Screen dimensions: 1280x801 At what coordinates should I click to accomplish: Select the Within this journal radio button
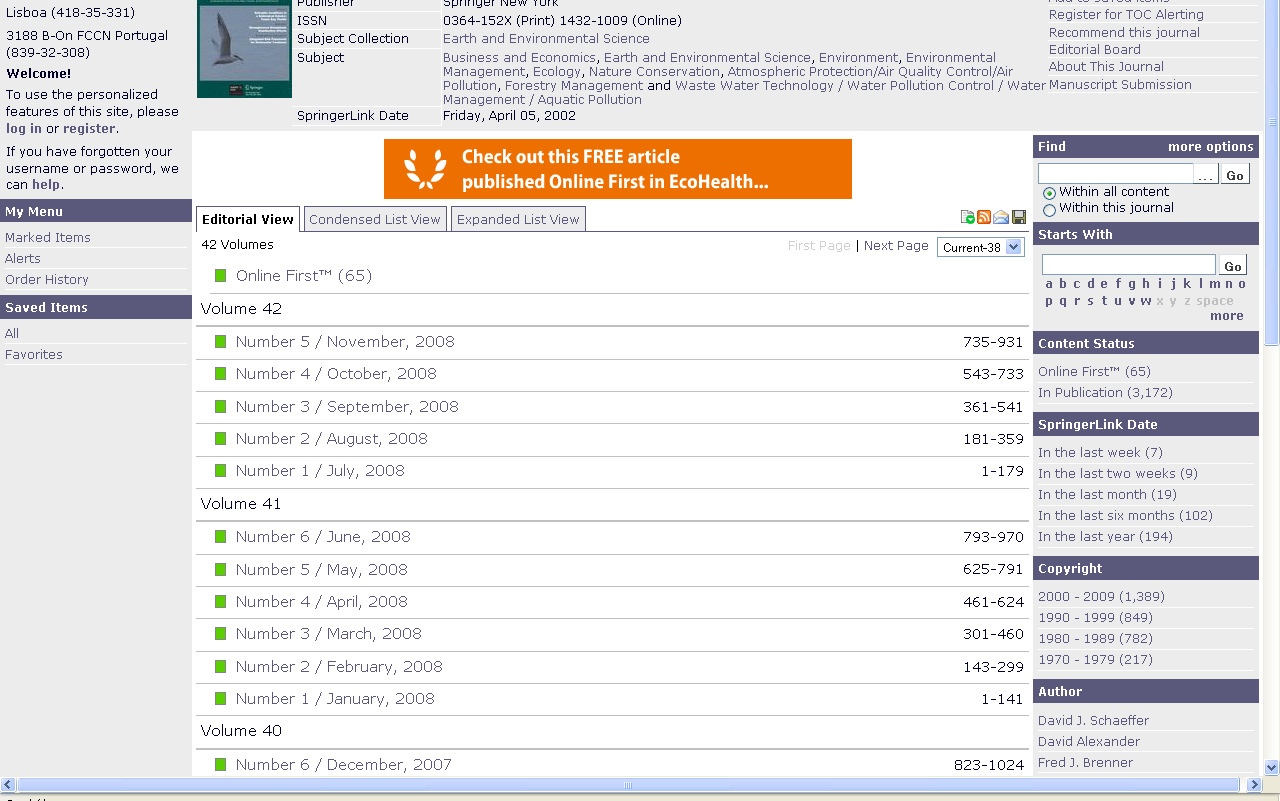click(x=1049, y=210)
